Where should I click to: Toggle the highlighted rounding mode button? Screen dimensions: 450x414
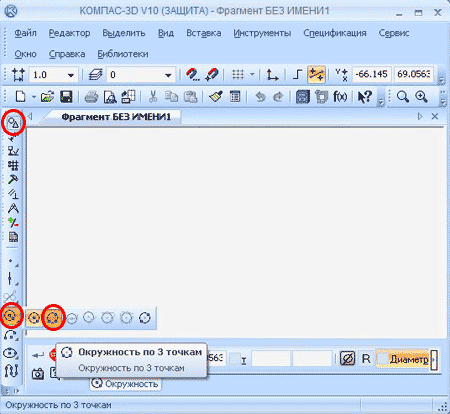[316, 75]
